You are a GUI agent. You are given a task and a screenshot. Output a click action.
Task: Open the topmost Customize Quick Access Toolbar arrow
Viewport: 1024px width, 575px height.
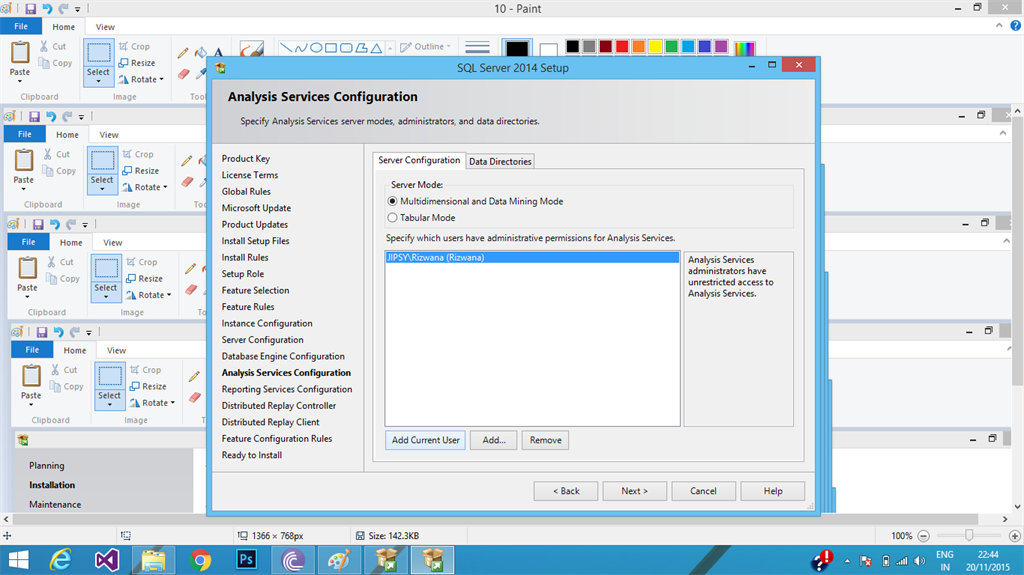click(x=78, y=9)
